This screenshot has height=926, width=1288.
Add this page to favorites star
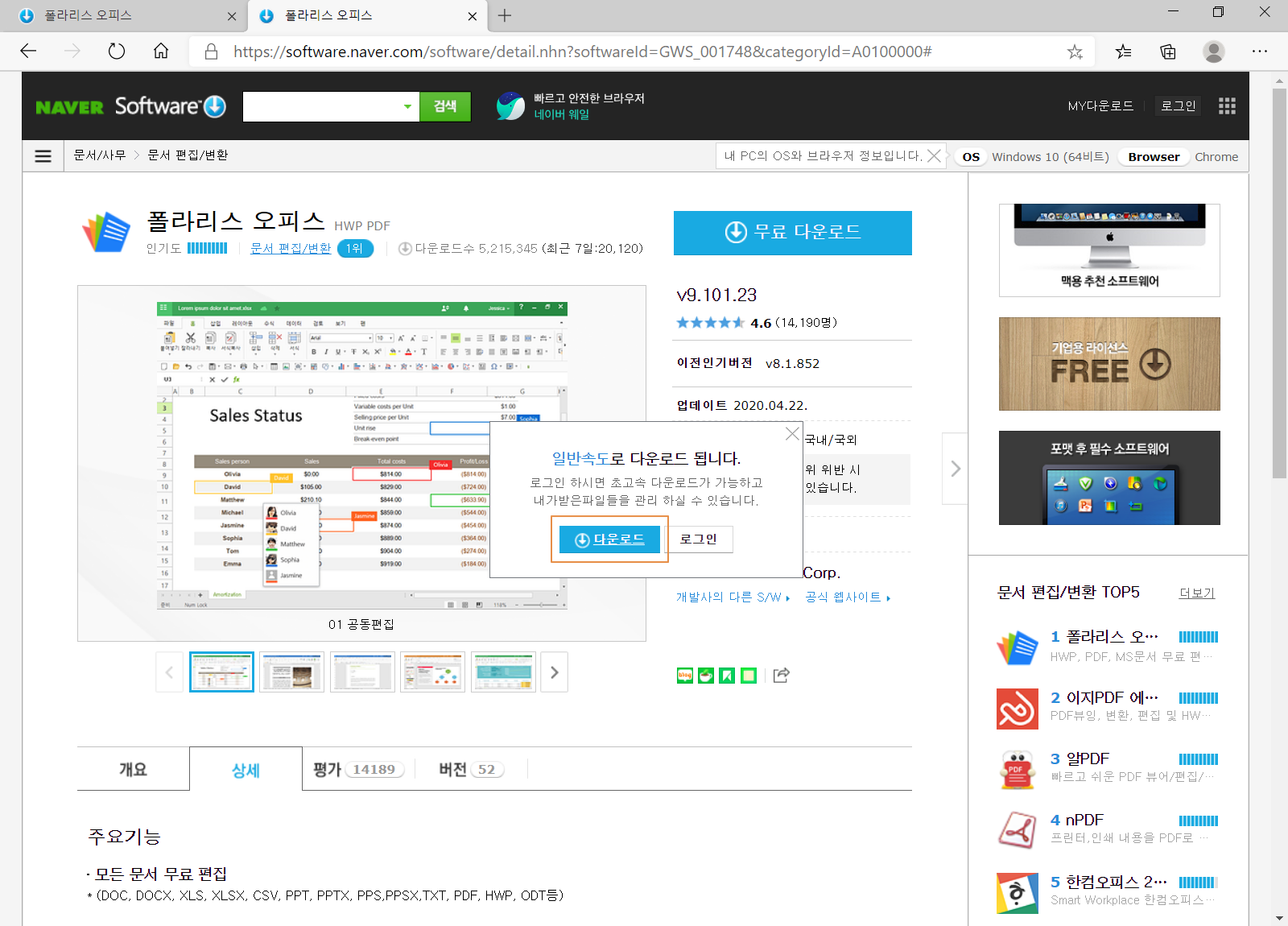(1075, 52)
